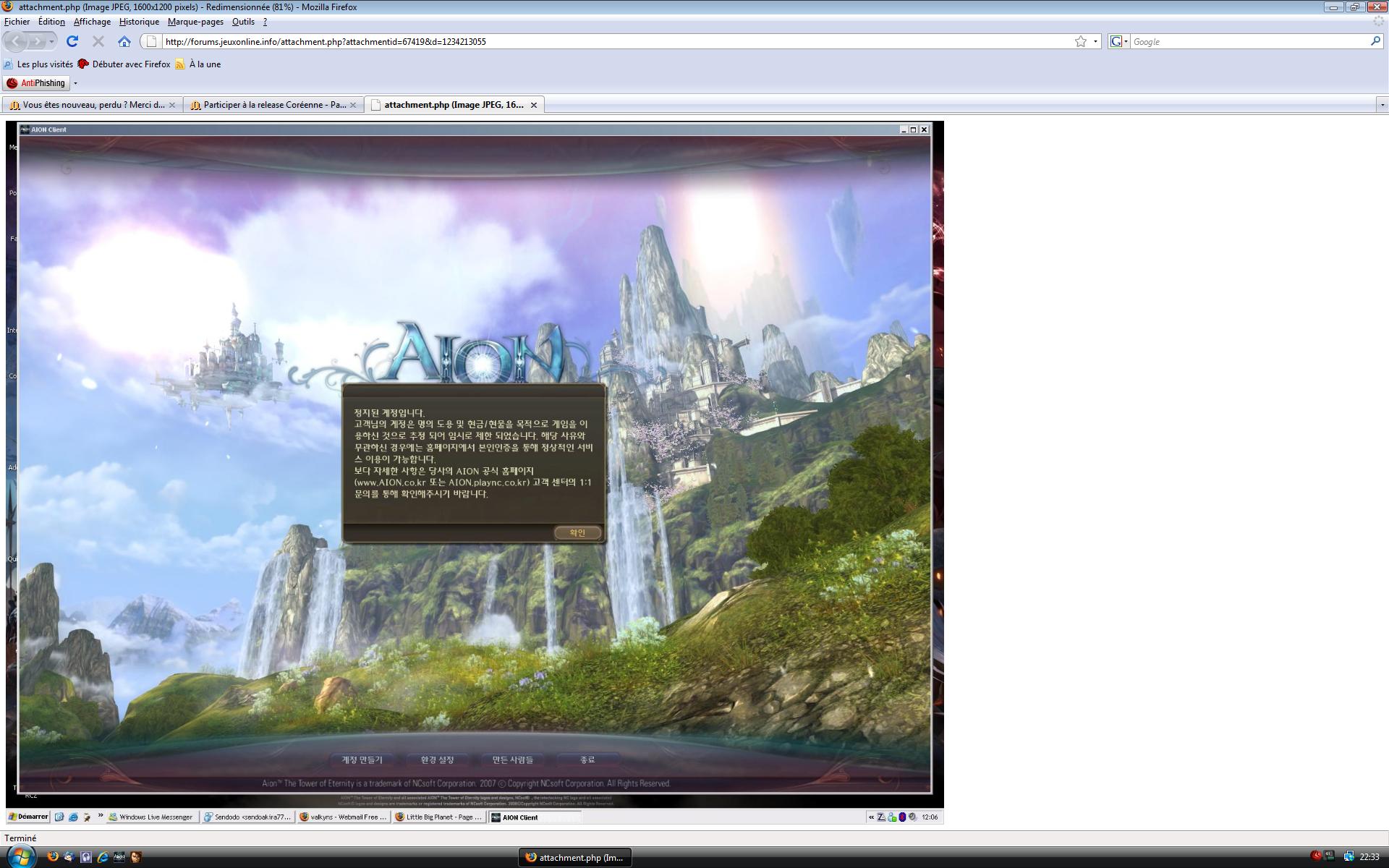Open the Outils menu
Image resolution: width=1389 pixels, height=868 pixels.
(x=243, y=22)
